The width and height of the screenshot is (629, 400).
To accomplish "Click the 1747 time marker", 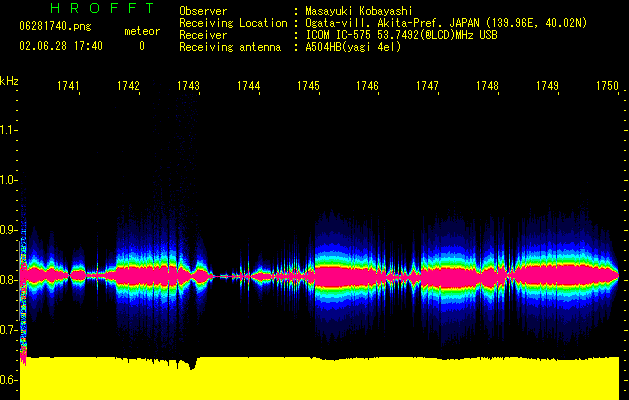I will pos(428,86).
